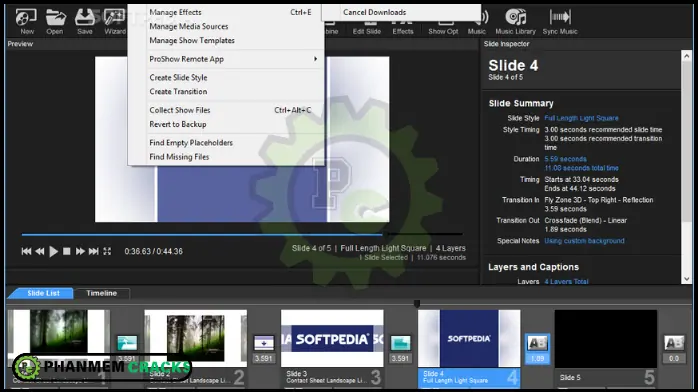Viewport: 698px width, 392px height.
Task: Jump to the start of the preview
Action: (x=26, y=251)
